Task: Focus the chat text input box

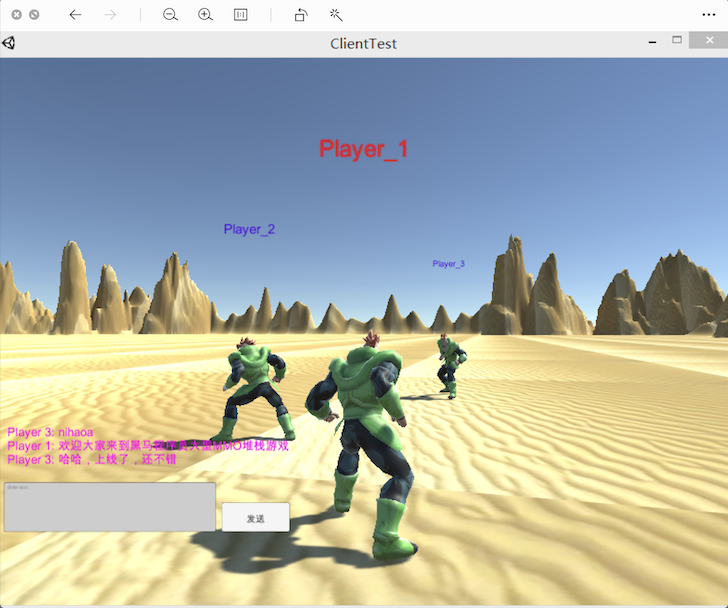Action: point(110,507)
